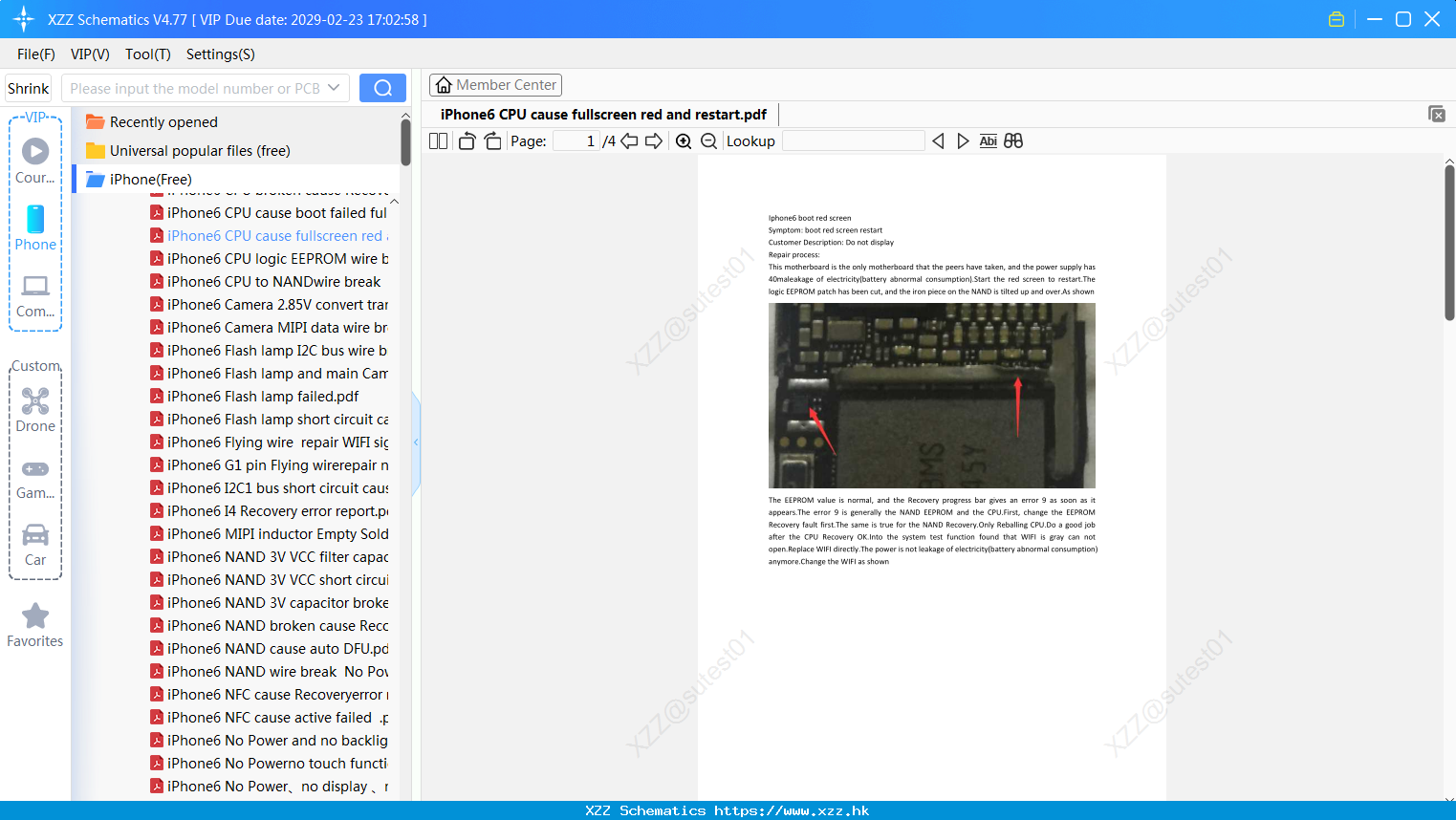Open the VIP(V) menu

90,54
